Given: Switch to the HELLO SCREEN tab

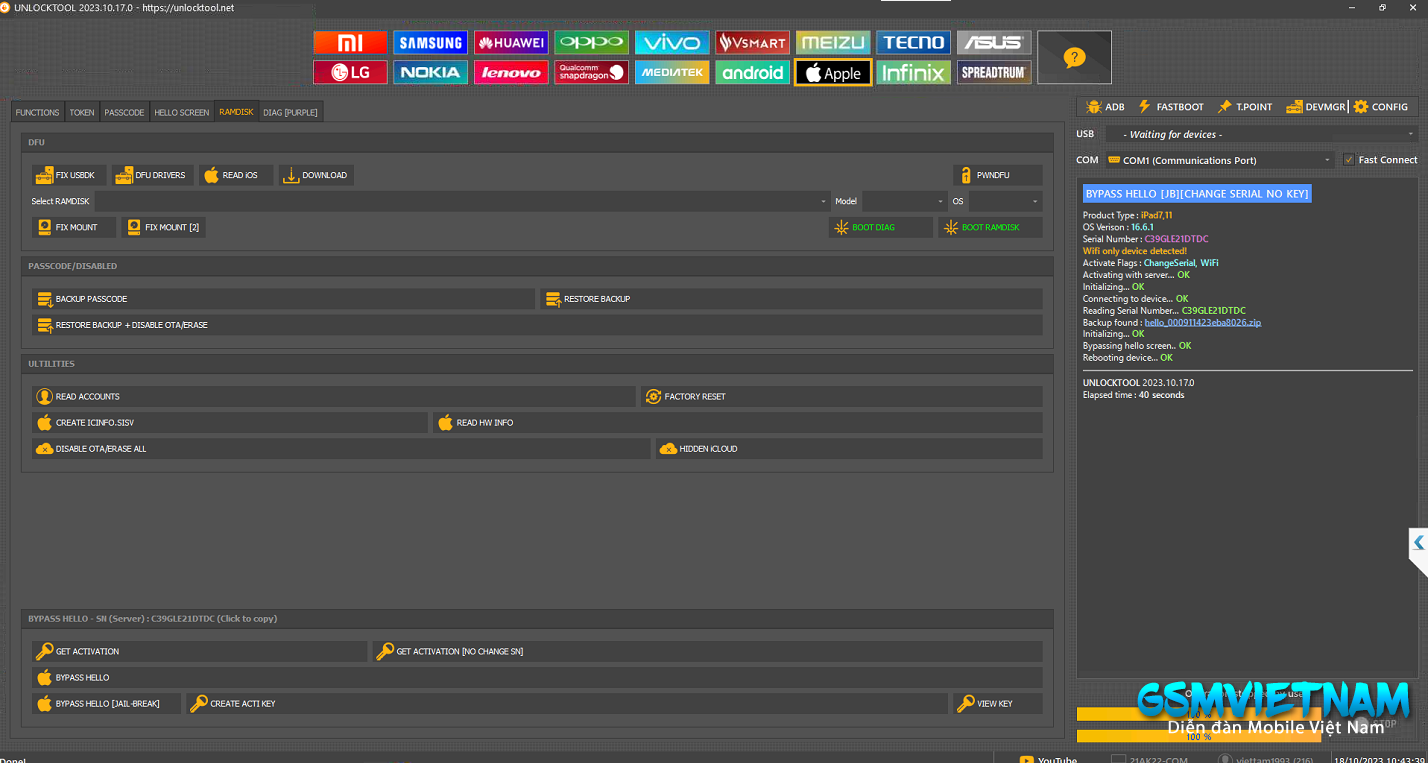Looking at the screenshot, I should [x=182, y=112].
